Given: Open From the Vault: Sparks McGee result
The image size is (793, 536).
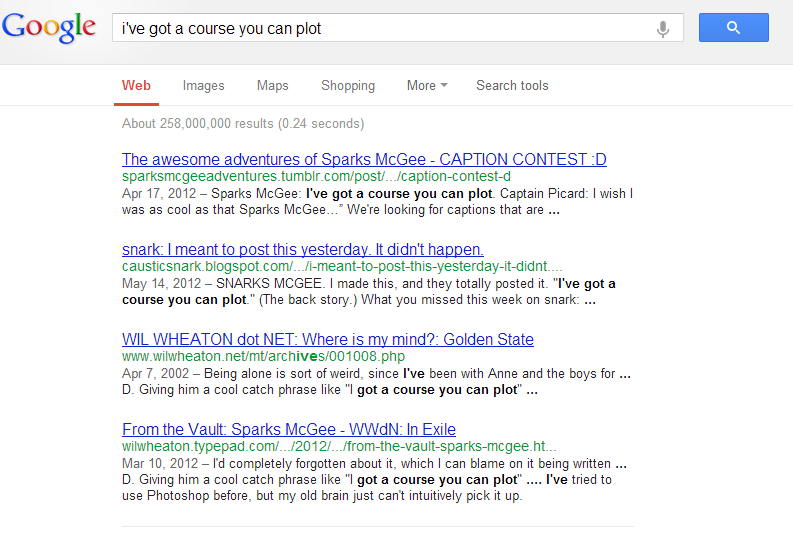Looking at the screenshot, I should pos(289,429).
